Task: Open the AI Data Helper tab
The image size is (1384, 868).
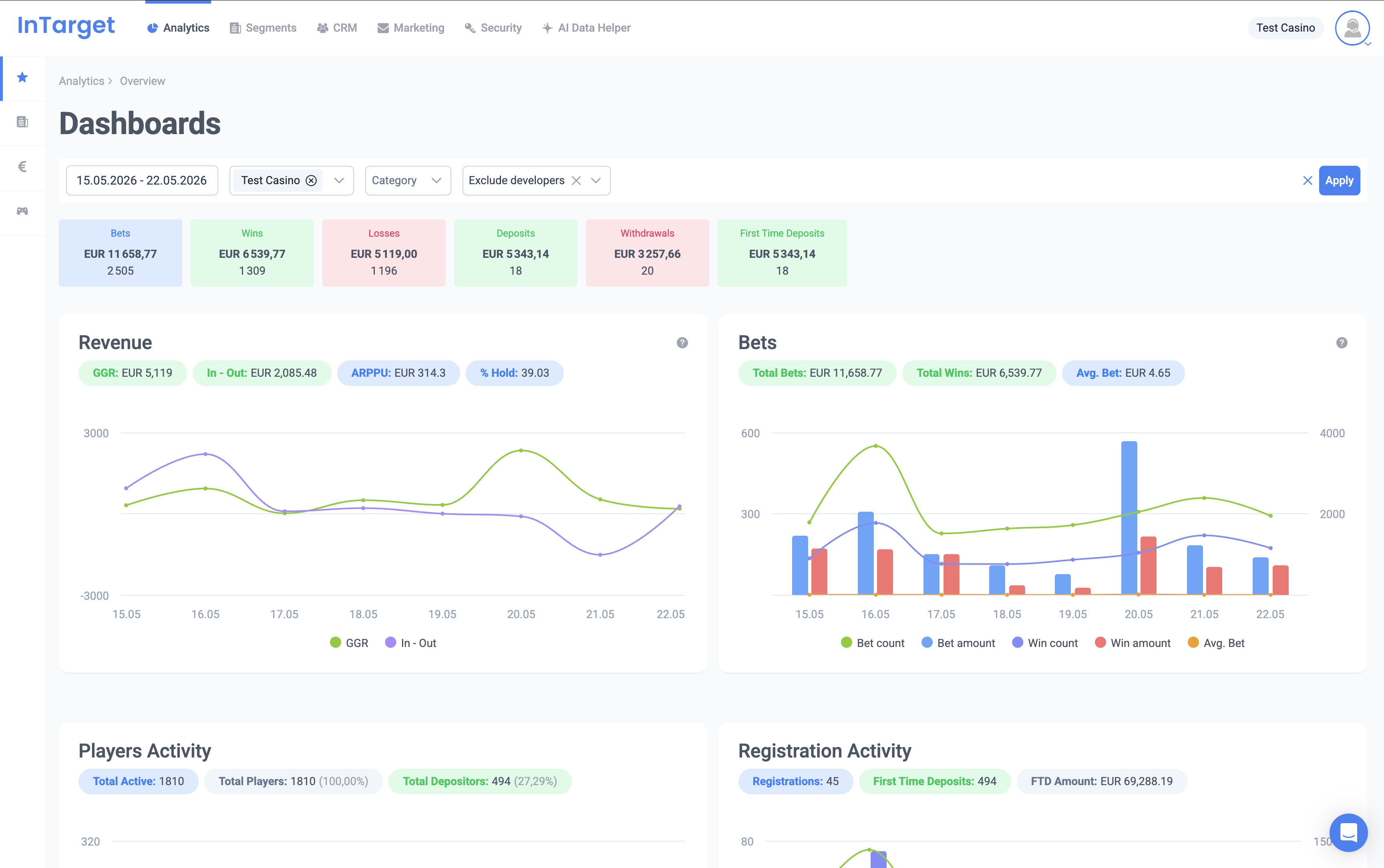Action: coord(586,28)
